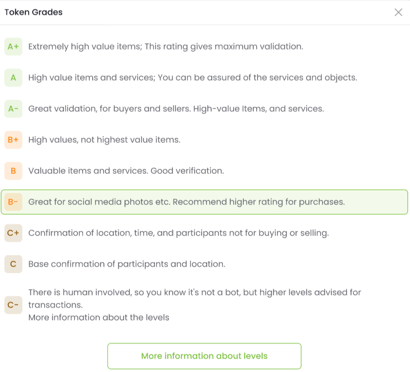Choose the orange B+ grade badge

tap(13, 140)
